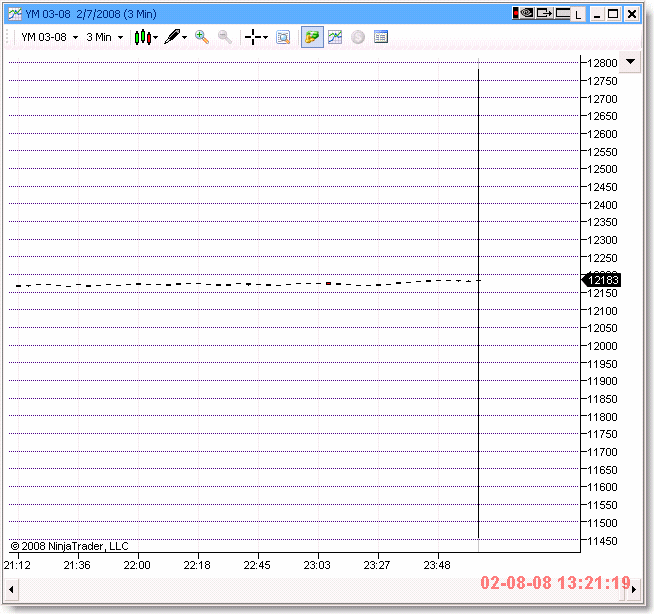This screenshot has width=654, height=614.
Task: Open the data box magnifier icon
Action: pyautogui.click(x=283, y=38)
